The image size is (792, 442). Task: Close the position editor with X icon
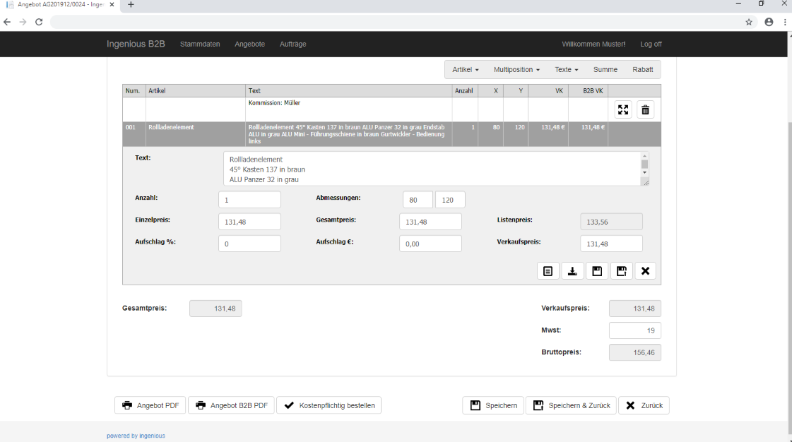645,271
